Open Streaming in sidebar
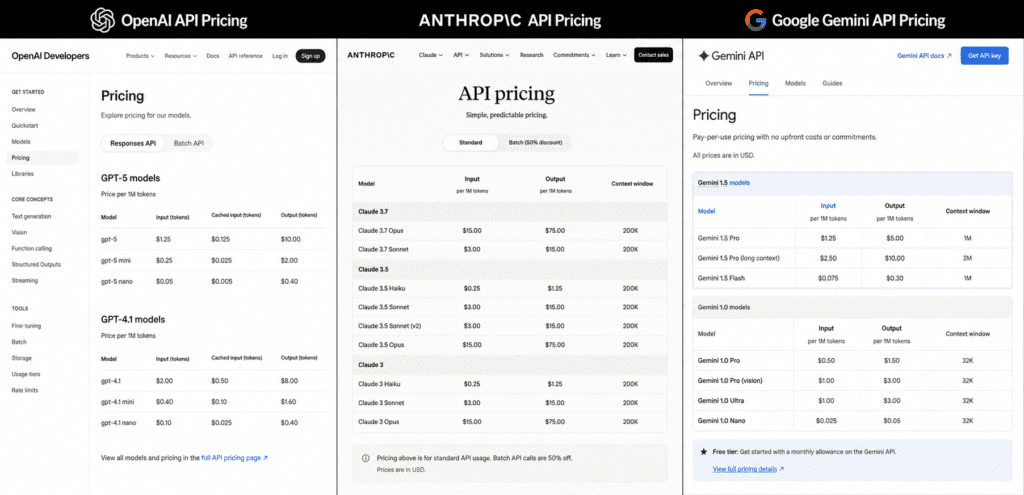This screenshot has width=1024, height=495. click(25, 281)
